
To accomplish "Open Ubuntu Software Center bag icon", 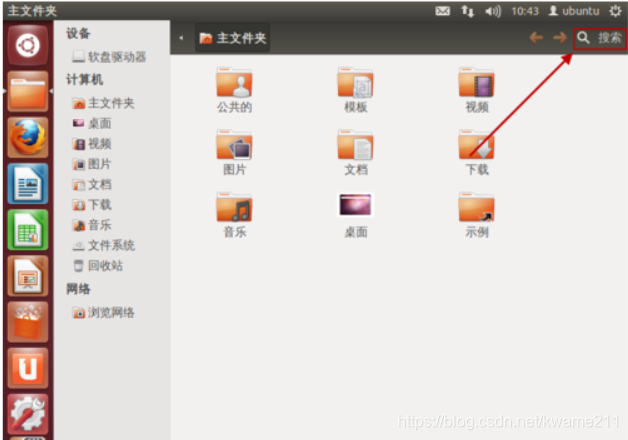I will [x=28, y=322].
